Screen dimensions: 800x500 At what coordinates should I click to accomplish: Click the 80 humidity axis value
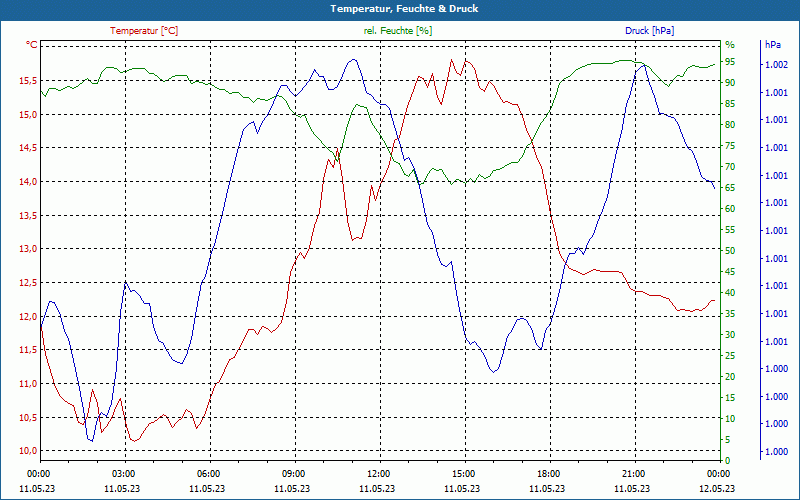click(x=730, y=124)
